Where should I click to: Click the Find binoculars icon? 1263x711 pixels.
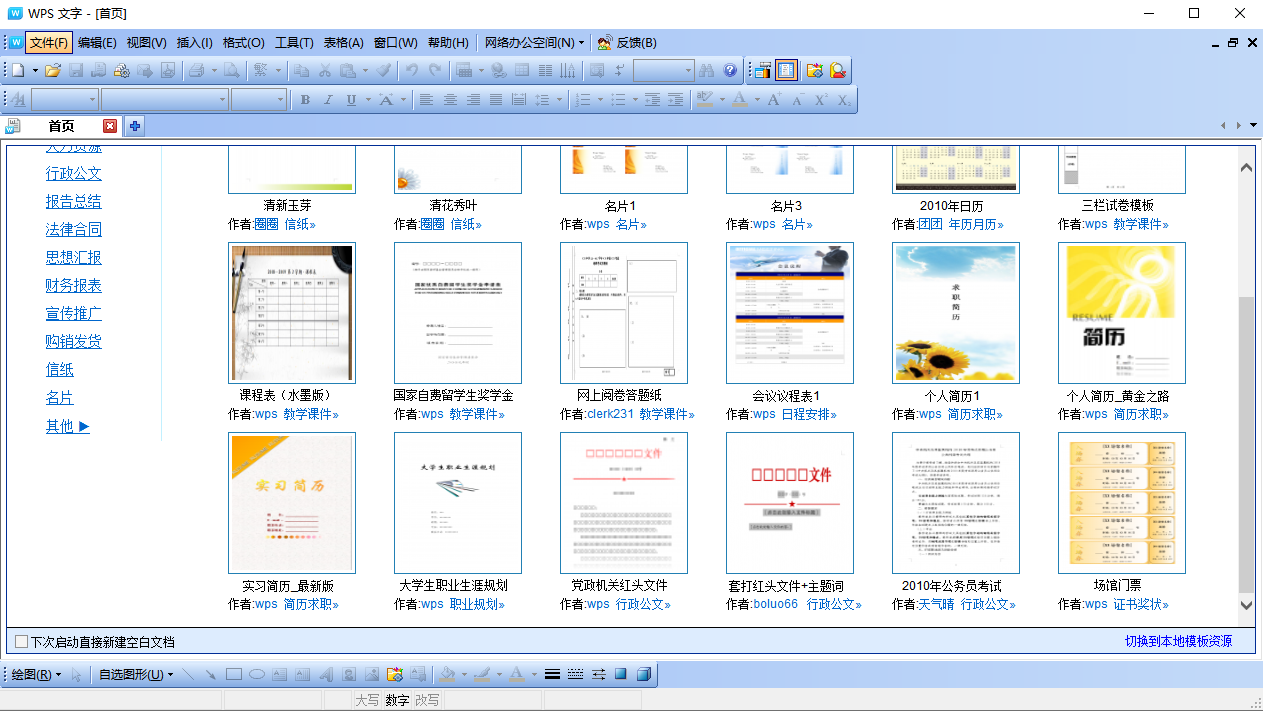(x=706, y=70)
